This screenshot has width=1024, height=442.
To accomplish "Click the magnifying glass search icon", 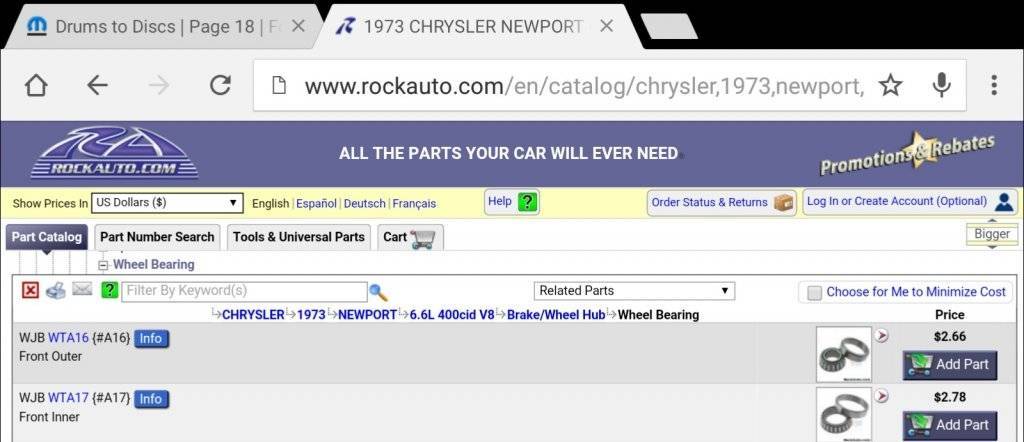I will tap(378, 292).
